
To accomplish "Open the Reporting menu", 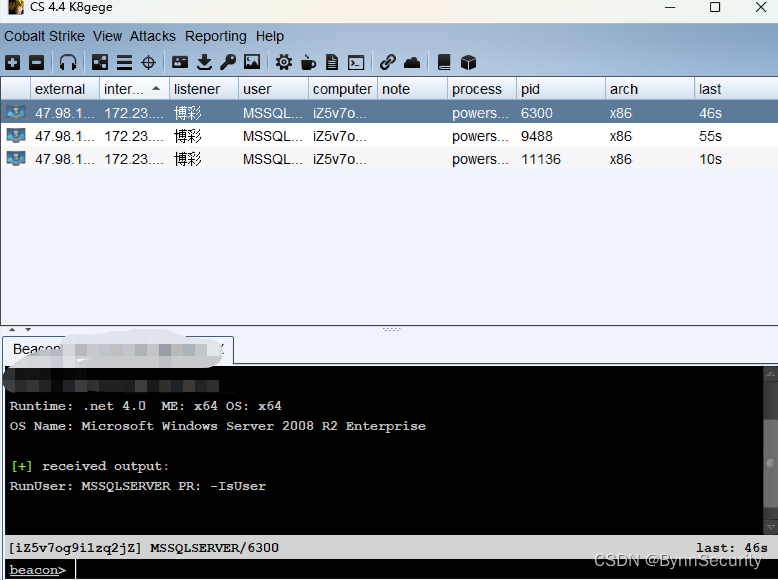I will [216, 36].
